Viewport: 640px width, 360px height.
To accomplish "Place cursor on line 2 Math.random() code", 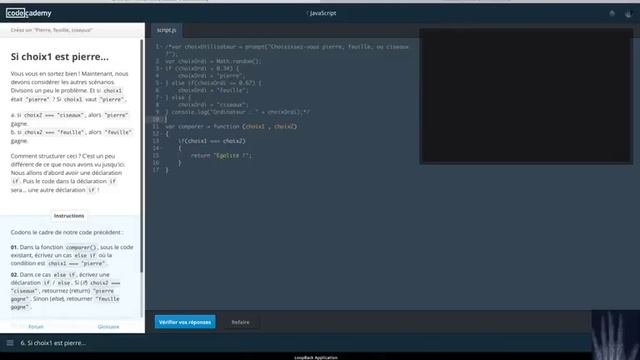I will [213, 61].
